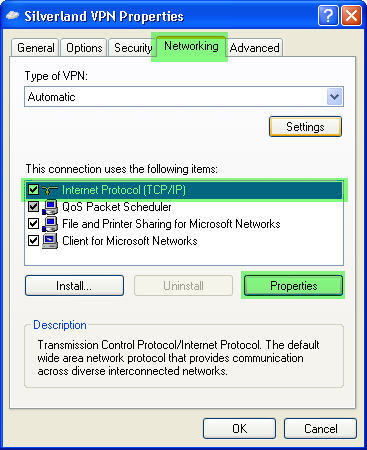Select the Client for Microsoft Networks item

click(x=130, y=241)
